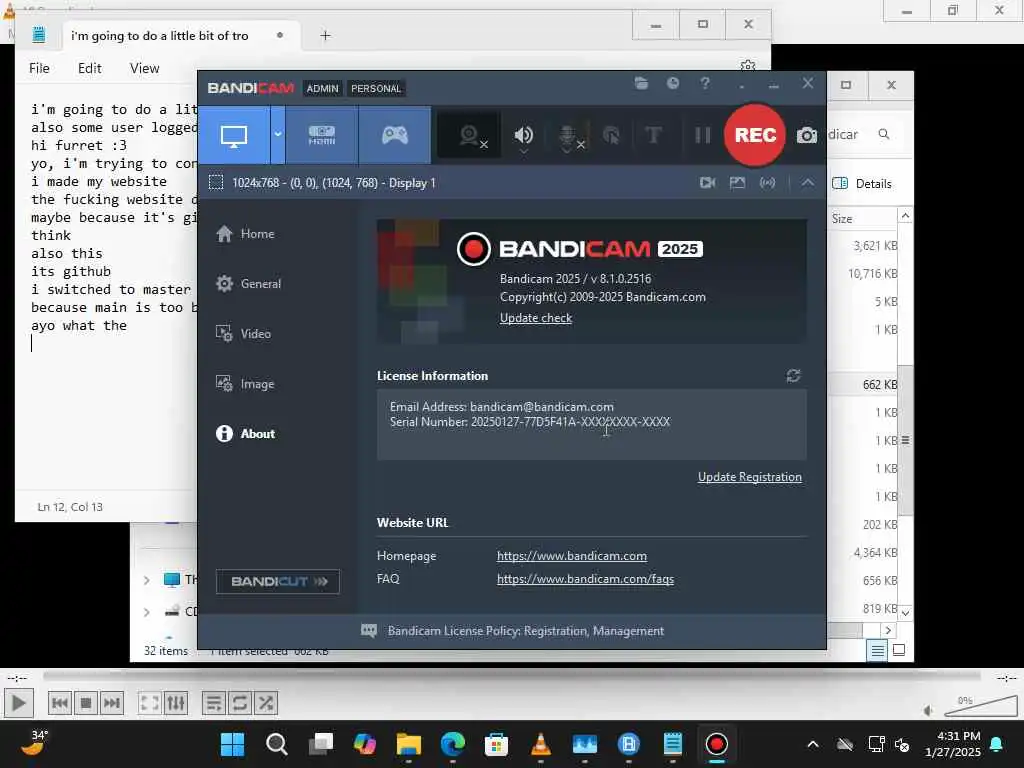This screenshot has height=768, width=1024.
Task: Take a screenshot with camera icon
Action: tap(807, 135)
